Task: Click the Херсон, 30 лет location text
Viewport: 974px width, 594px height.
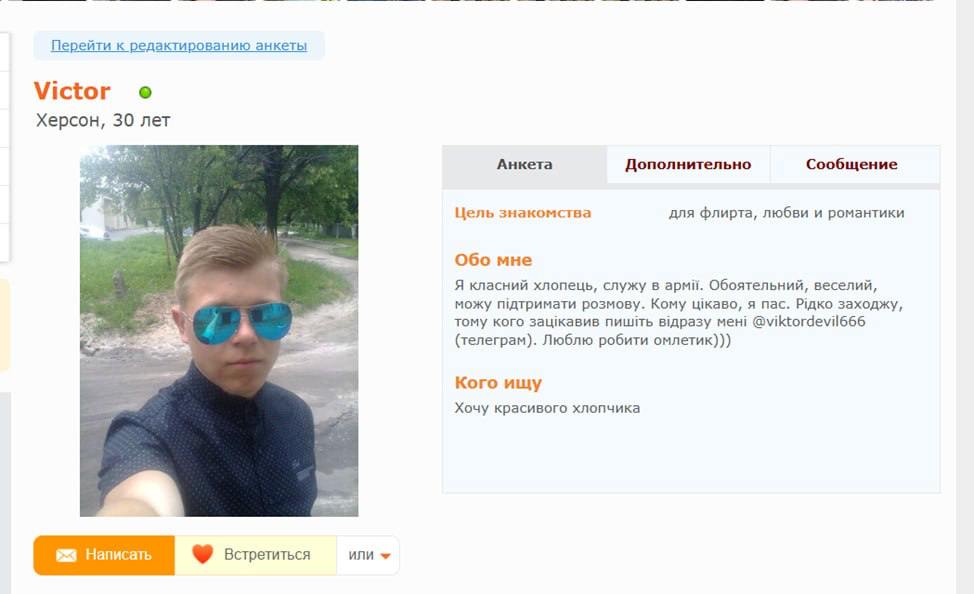Action: [103, 121]
